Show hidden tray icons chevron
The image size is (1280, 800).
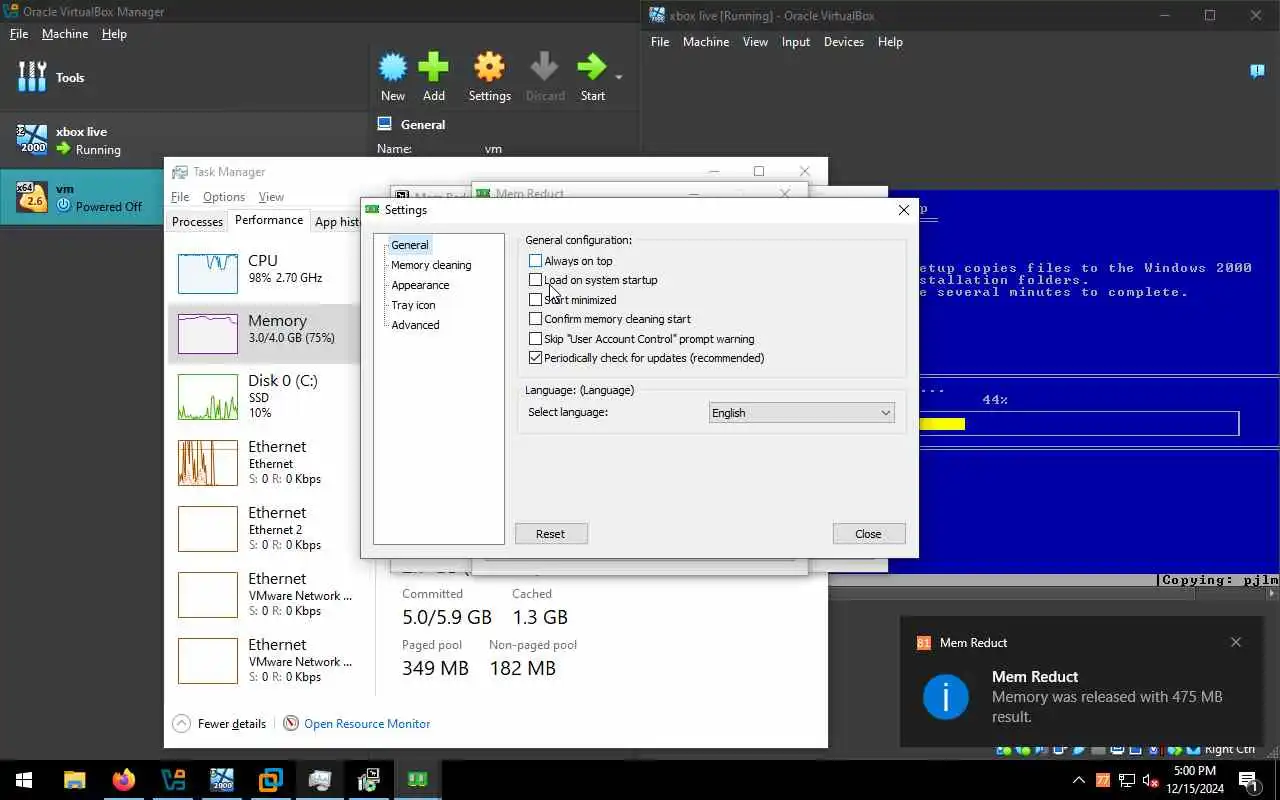[x=1078, y=780]
